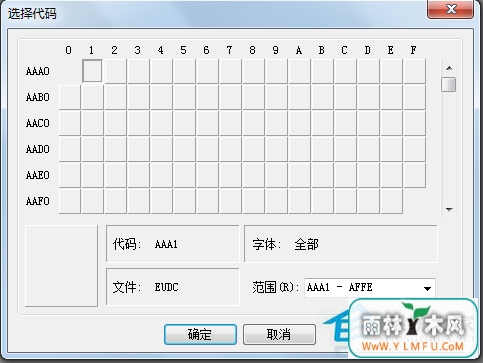Image resolution: width=483 pixels, height=363 pixels.
Task: Click the AAE0 row label
Action: pyautogui.click(x=38, y=175)
